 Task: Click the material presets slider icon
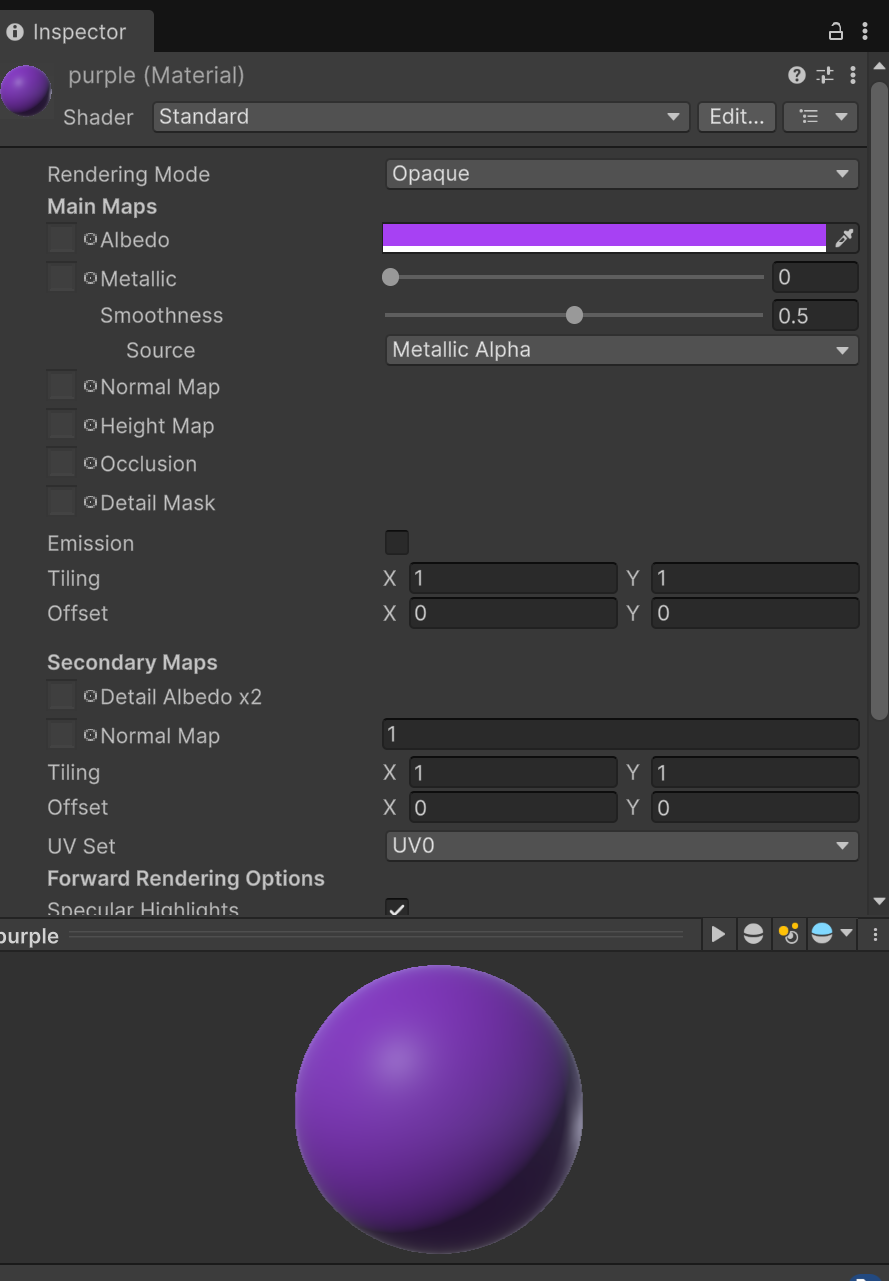[824, 75]
